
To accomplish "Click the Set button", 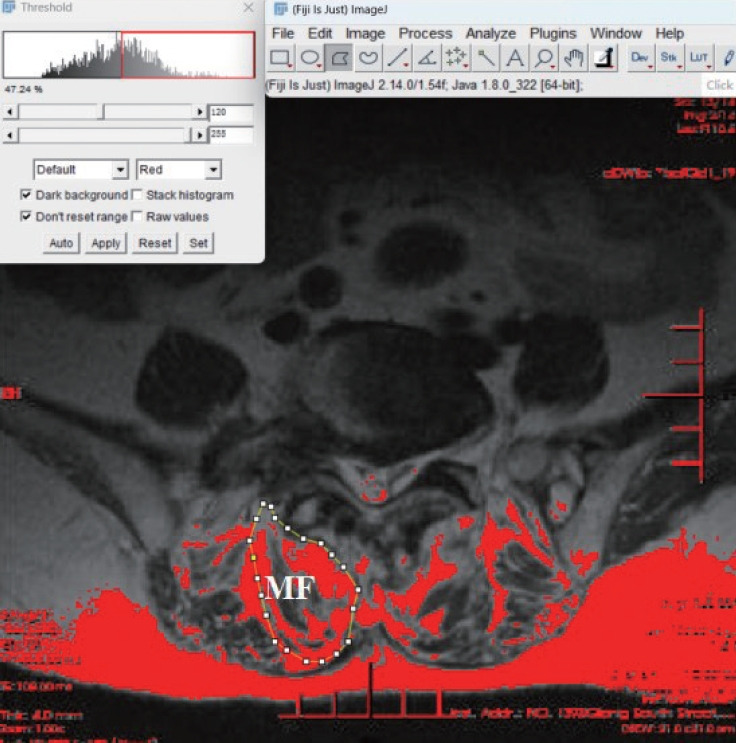I will [198, 243].
